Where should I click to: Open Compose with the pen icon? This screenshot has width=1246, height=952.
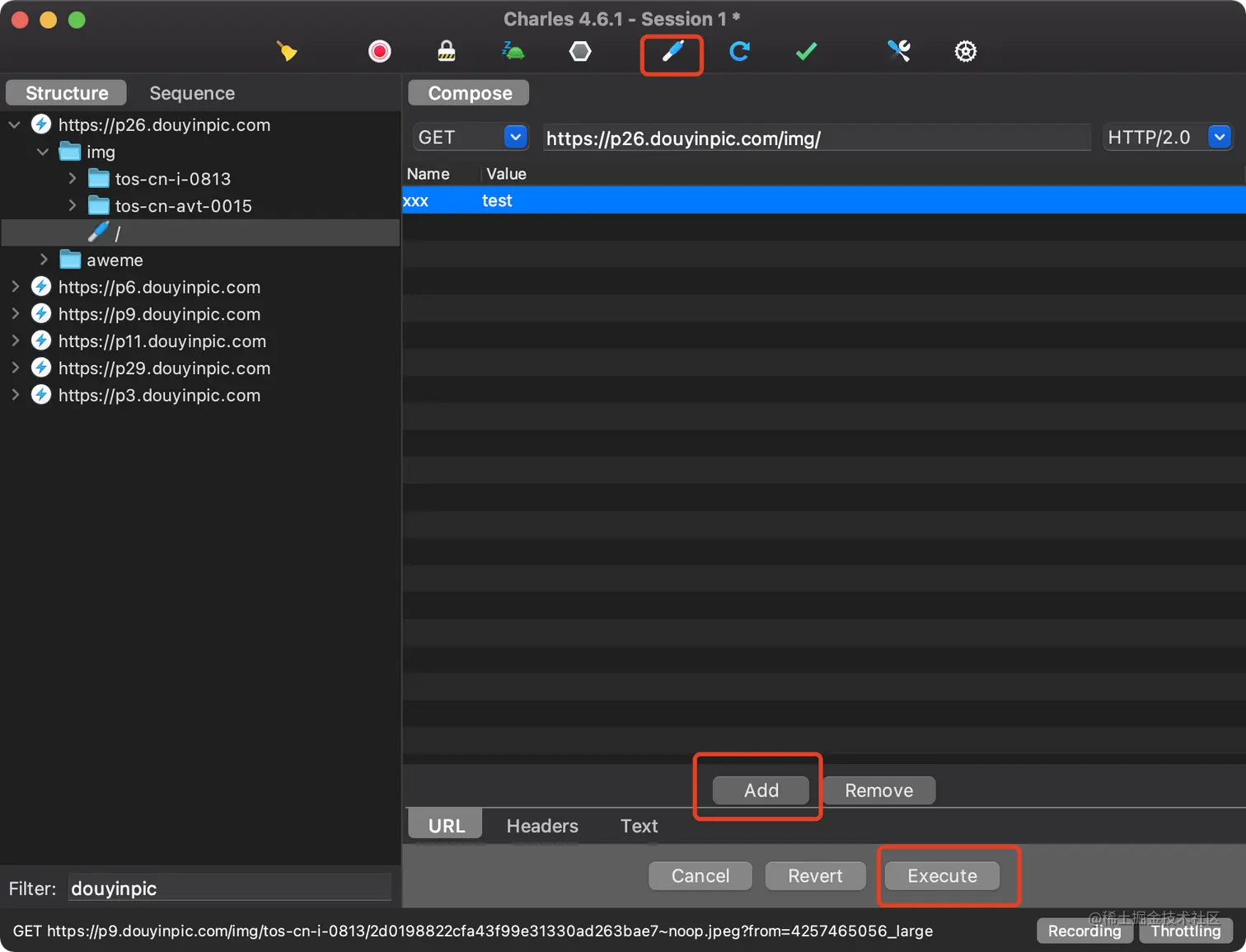pyautogui.click(x=672, y=52)
